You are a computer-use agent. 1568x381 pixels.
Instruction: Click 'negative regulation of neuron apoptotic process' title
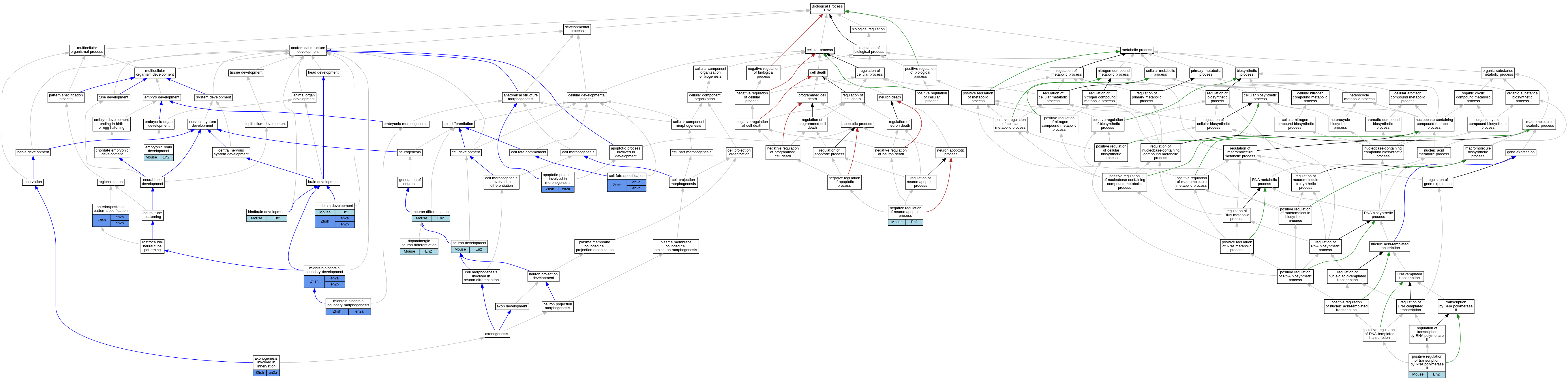(x=905, y=212)
